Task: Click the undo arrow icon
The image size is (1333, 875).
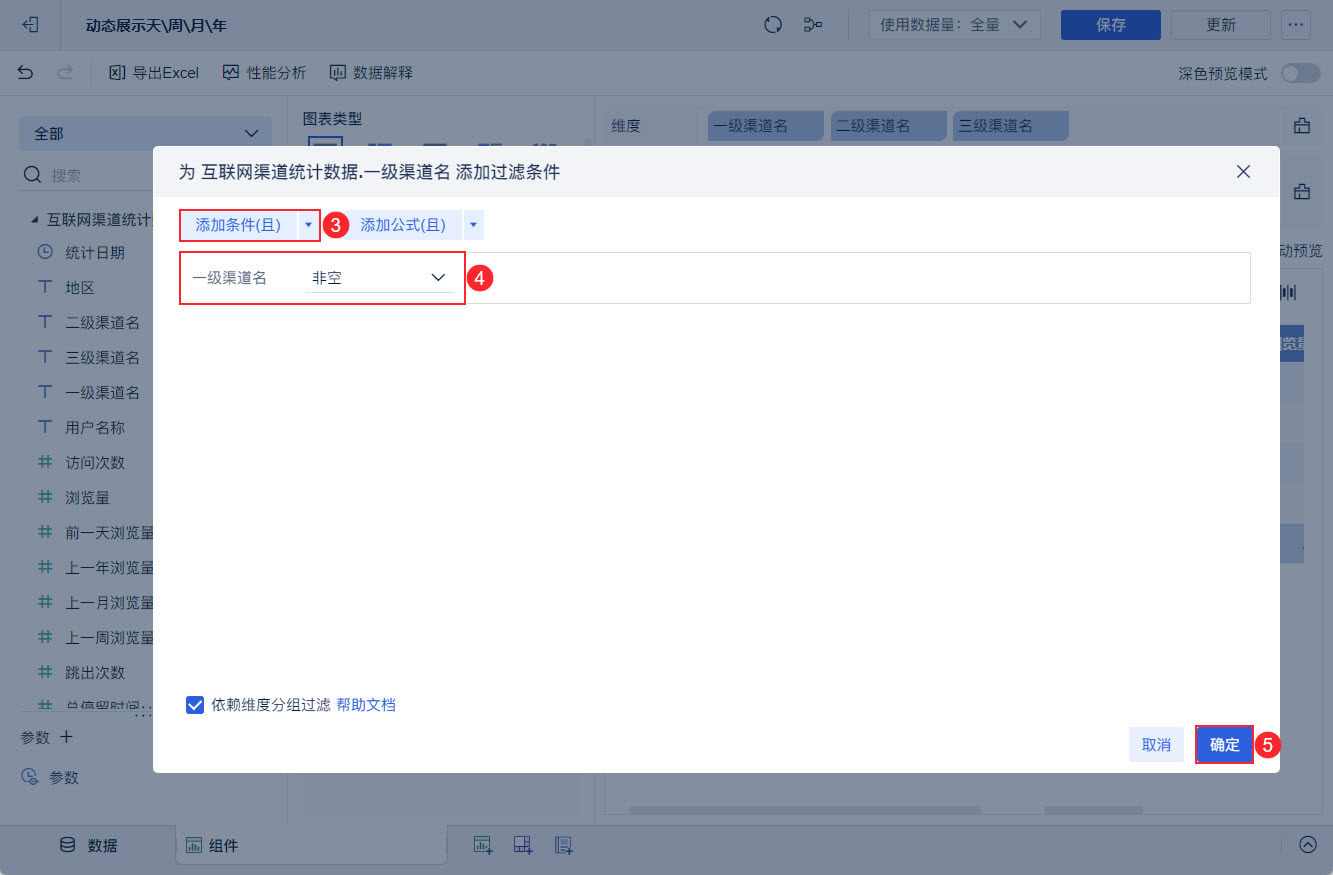Action: coord(26,72)
